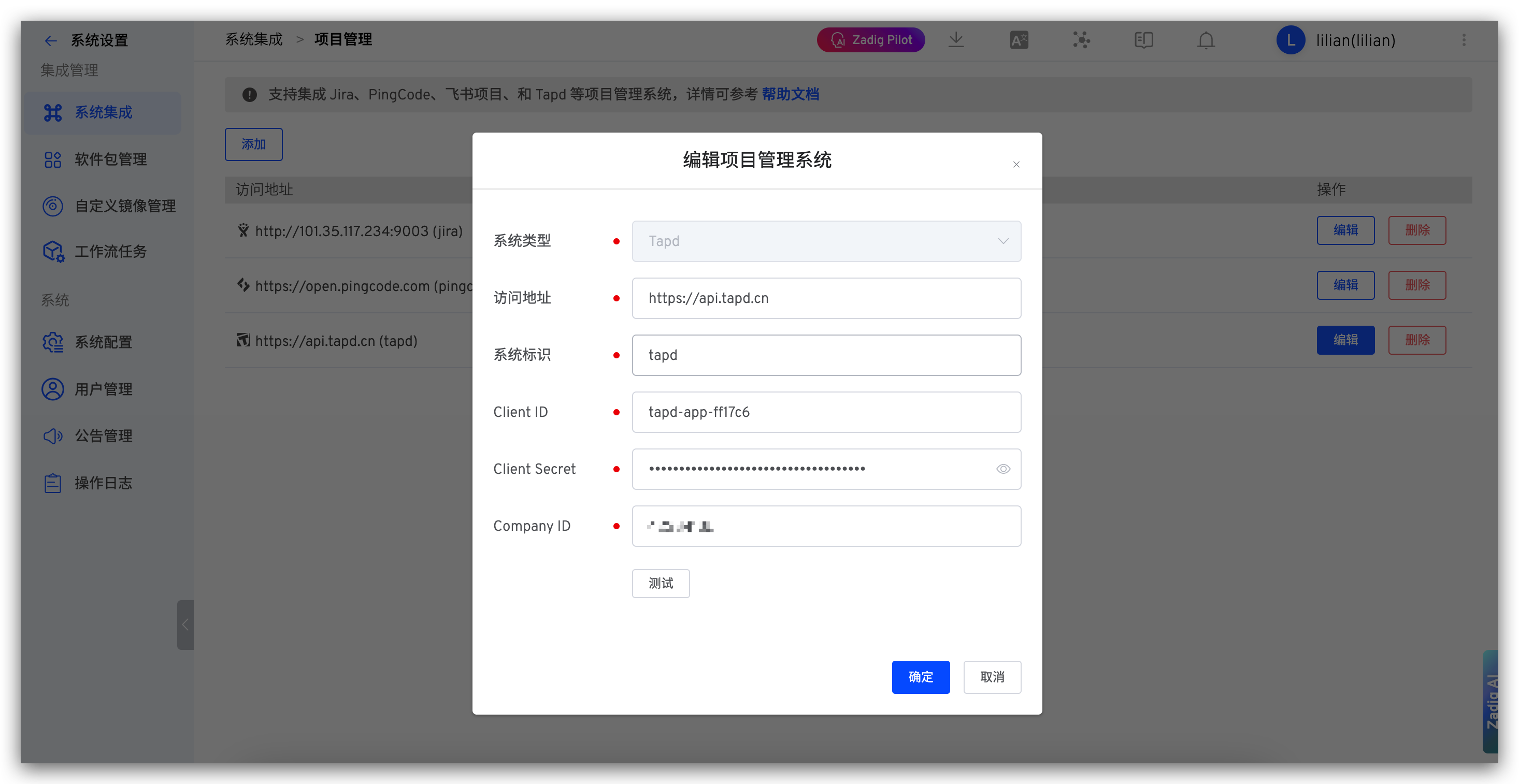
Task: Click the download icon in top bar
Action: coord(956,40)
